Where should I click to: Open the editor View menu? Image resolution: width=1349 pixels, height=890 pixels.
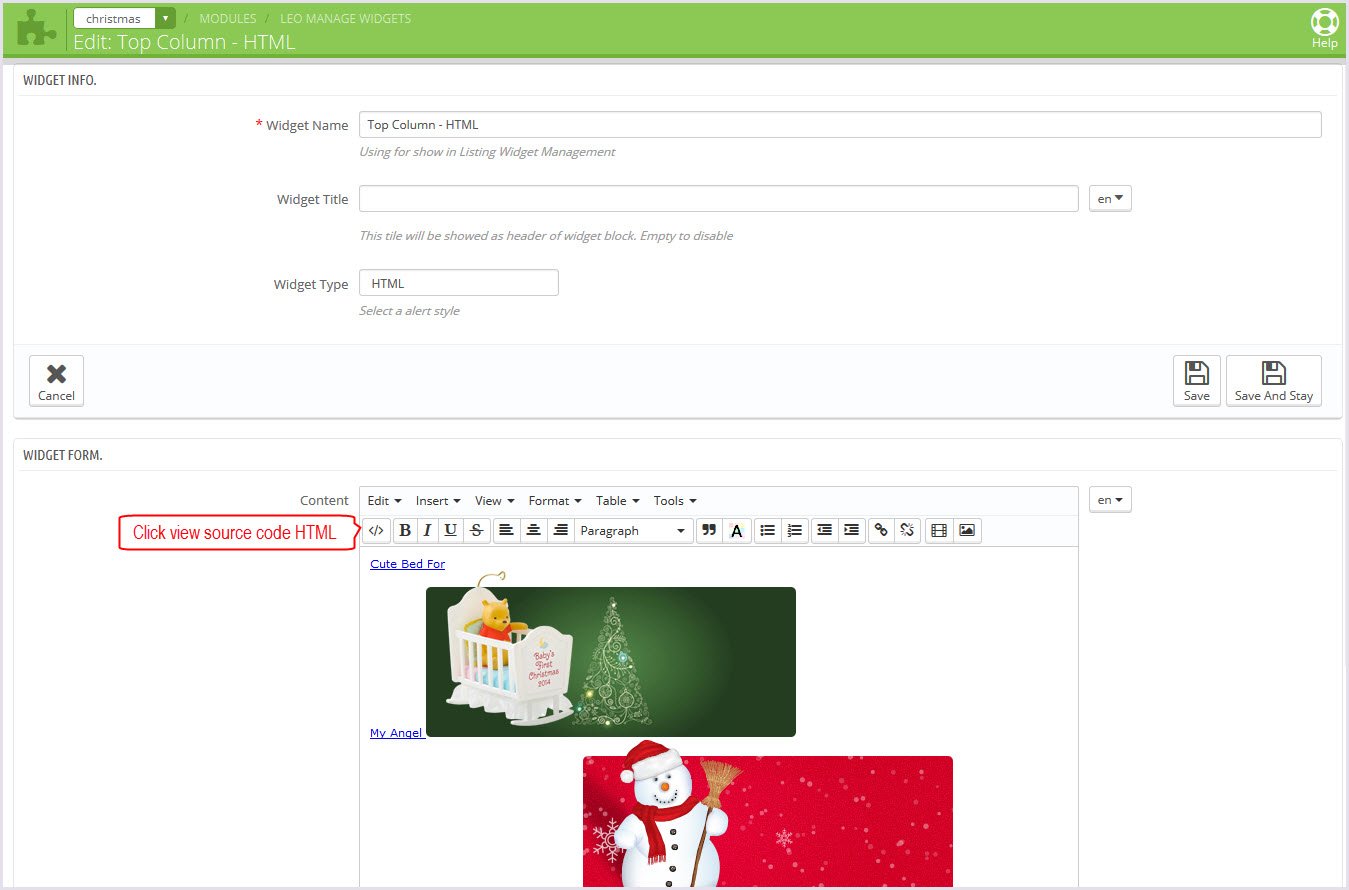coord(495,501)
